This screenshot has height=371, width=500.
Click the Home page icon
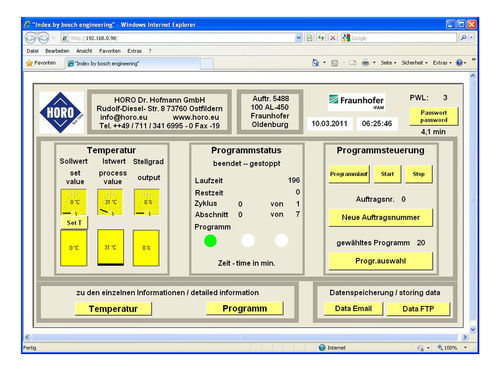click(x=315, y=62)
